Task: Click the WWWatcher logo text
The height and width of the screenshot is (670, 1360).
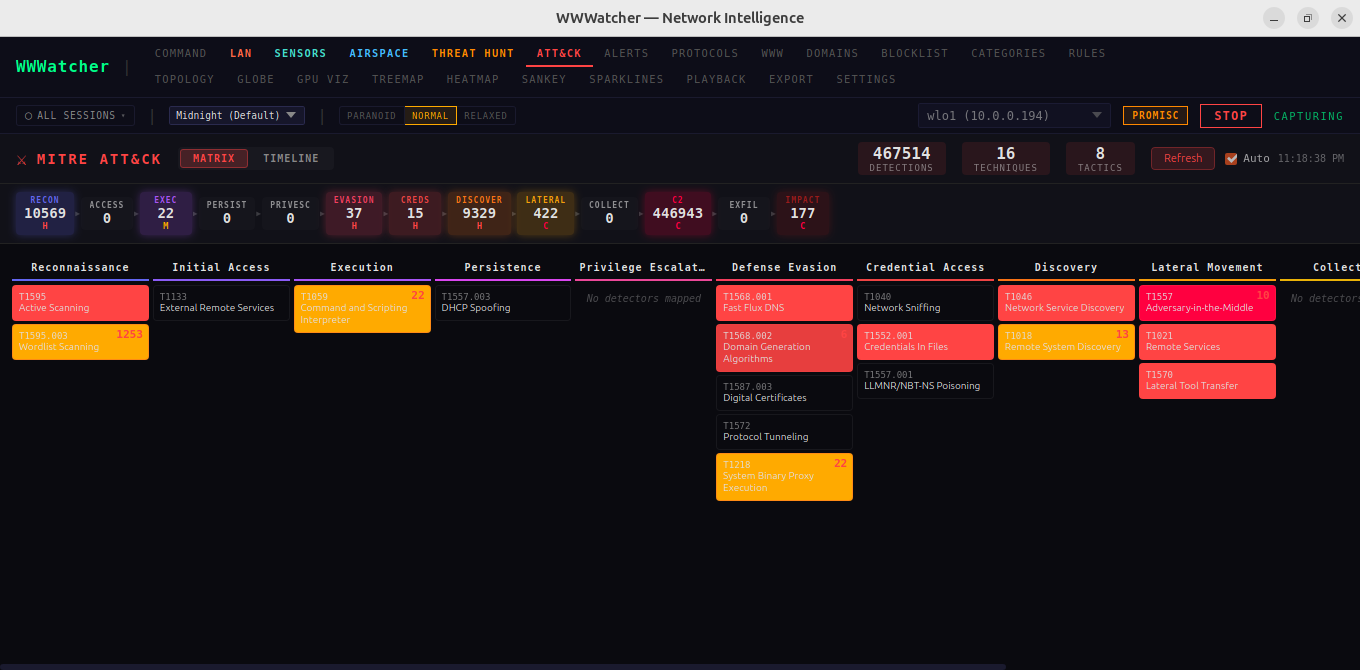Action: [62, 66]
